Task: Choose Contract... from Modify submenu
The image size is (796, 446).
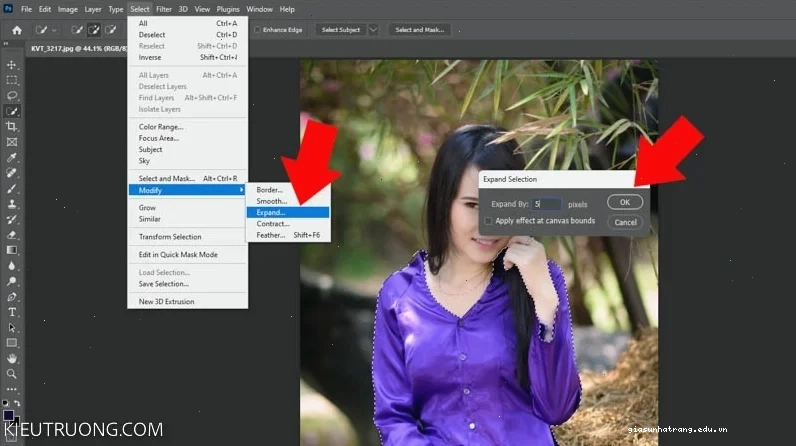Action: pos(288,224)
